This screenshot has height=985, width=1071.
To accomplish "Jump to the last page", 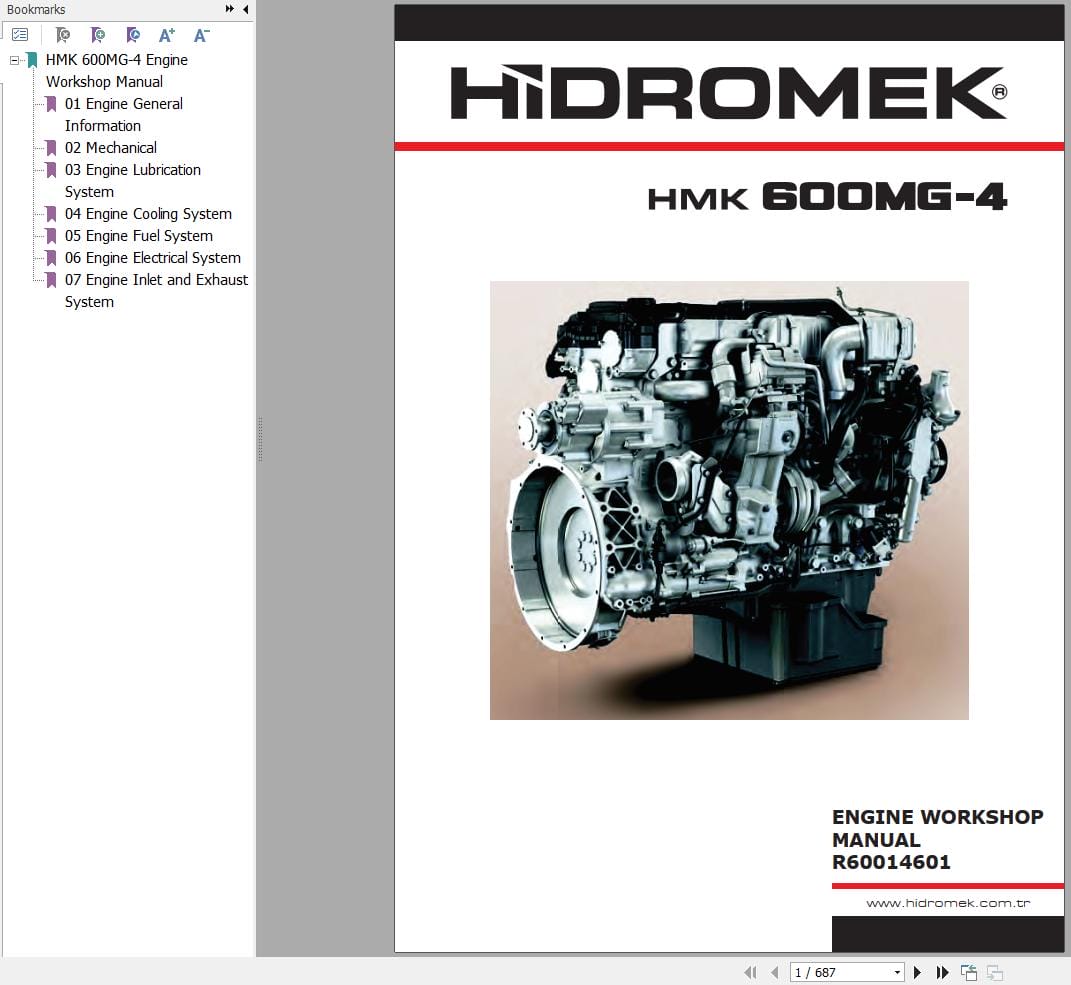I will (942, 972).
